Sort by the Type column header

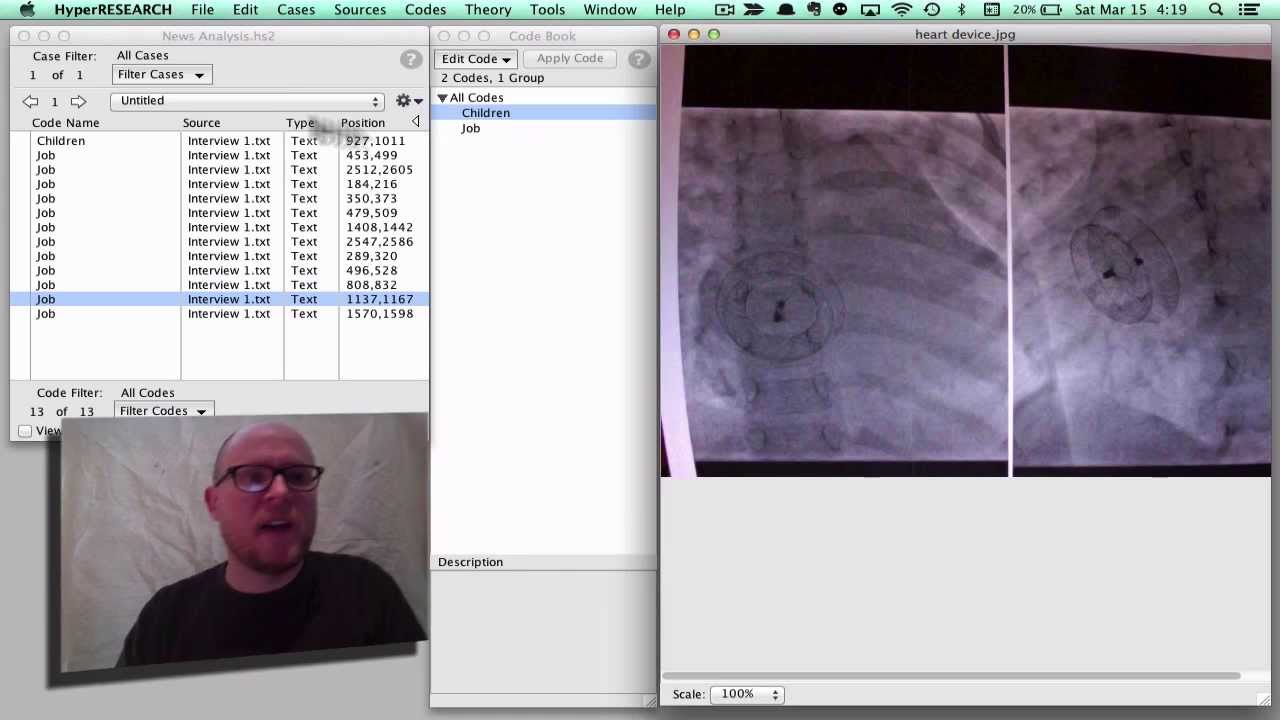(x=300, y=123)
